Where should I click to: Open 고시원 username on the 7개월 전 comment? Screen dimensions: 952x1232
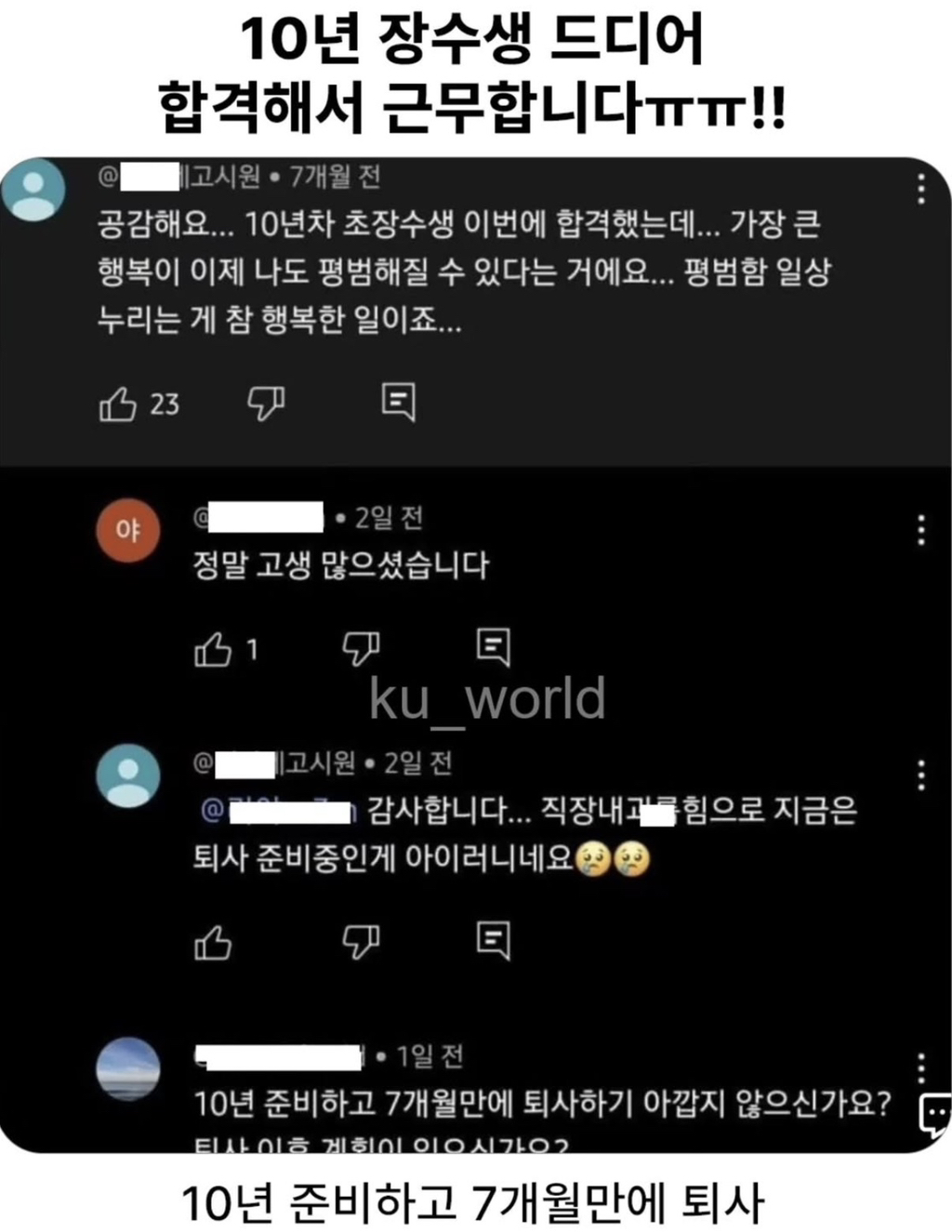click(179, 176)
